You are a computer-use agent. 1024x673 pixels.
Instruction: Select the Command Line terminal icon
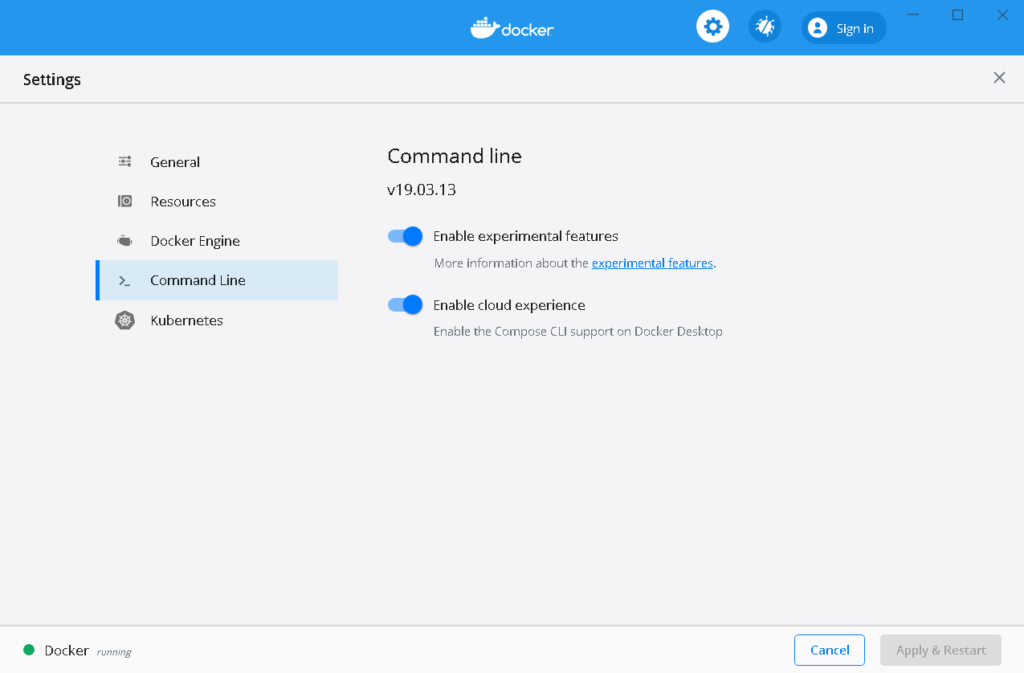(124, 280)
